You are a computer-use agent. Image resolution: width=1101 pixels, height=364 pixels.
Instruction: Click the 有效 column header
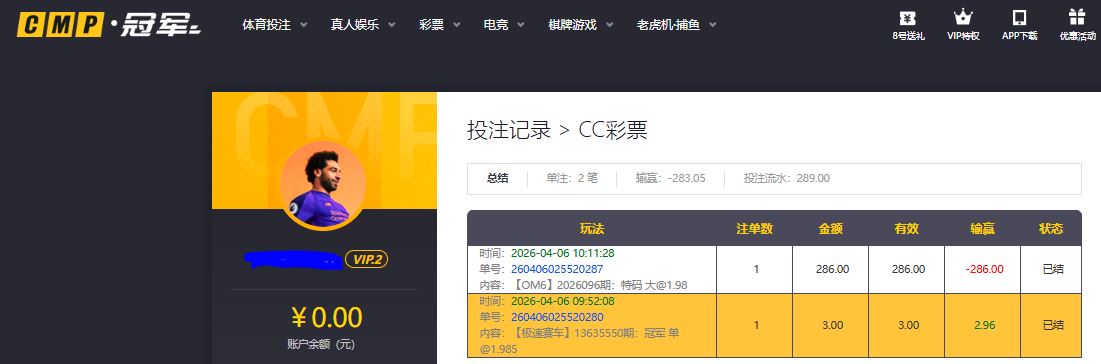tap(906, 228)
